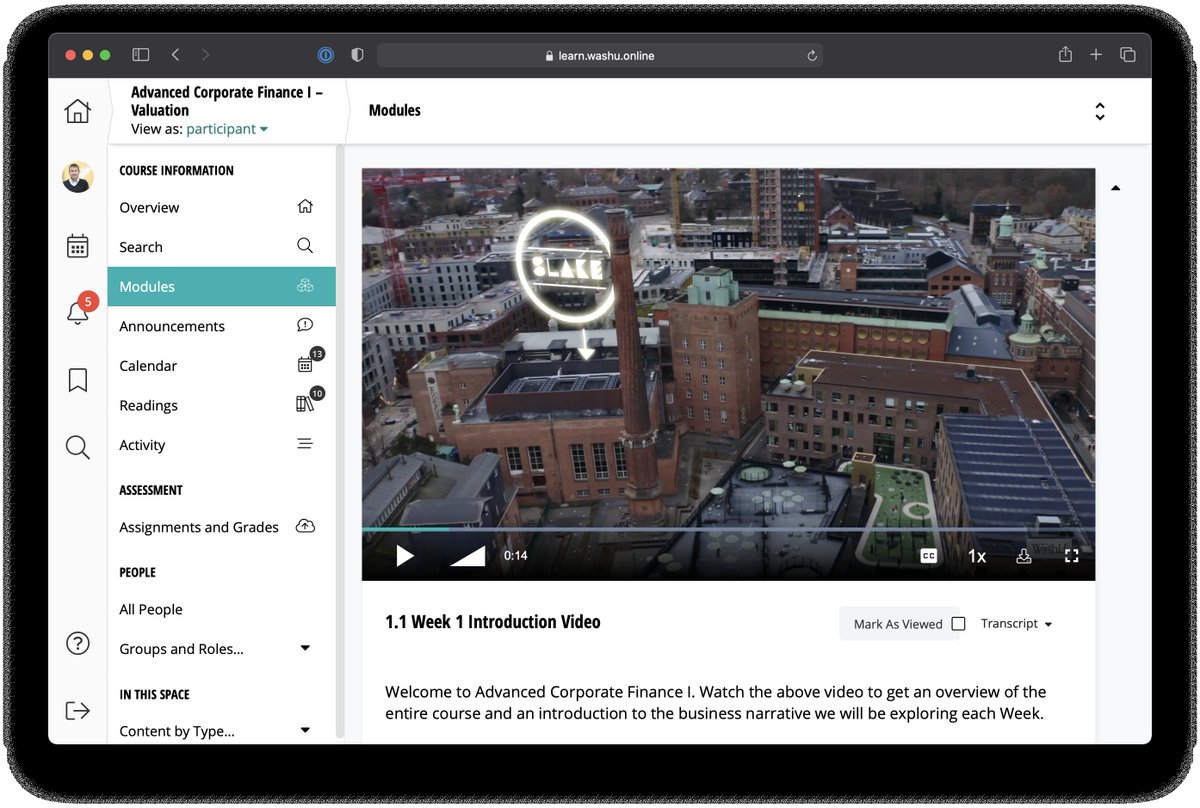Viewport: 1200px width, 808px height.
Task: Click the privacy shield icon
Action: coord(357,55)
